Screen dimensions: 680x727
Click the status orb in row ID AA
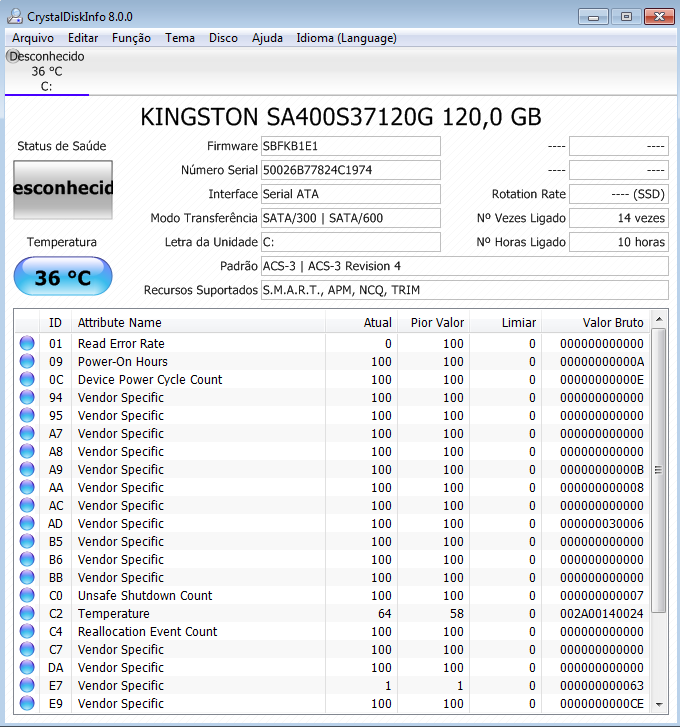(x=27, y=487)
